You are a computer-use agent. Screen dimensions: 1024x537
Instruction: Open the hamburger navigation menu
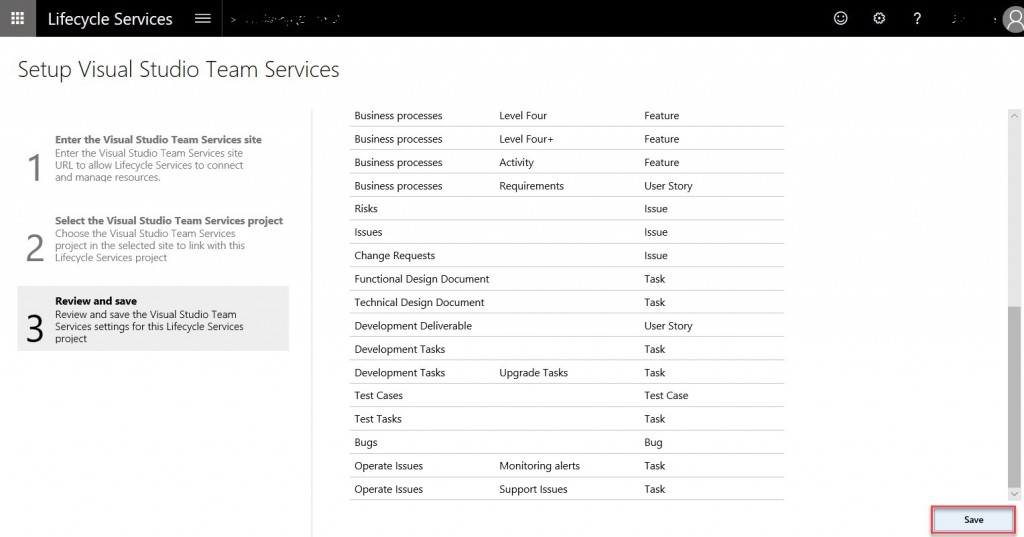[x=203, y=18]
